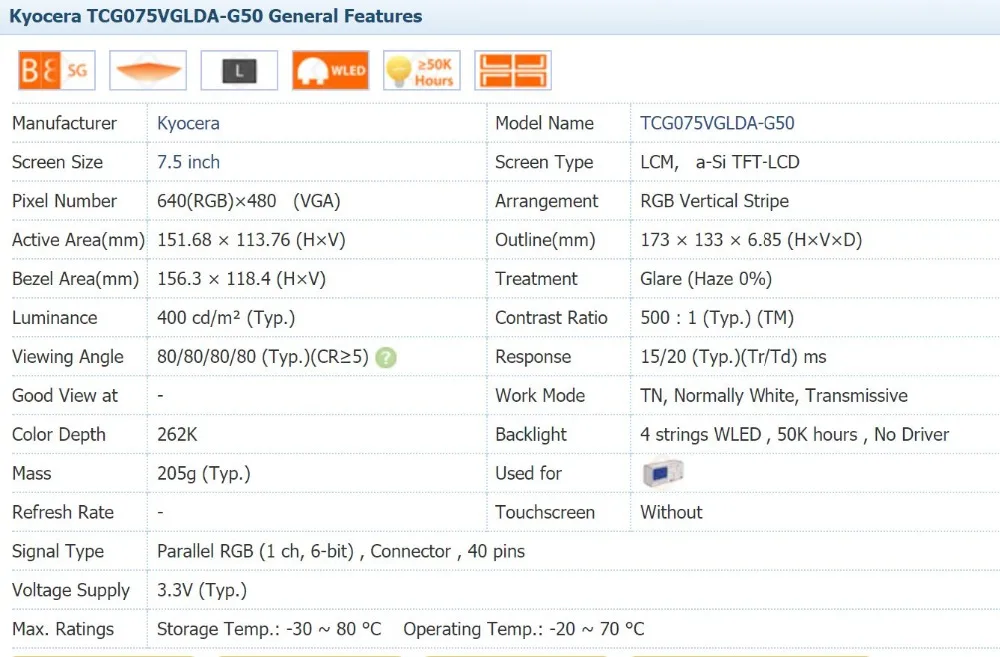Image resolution: width=1000 pixels, height=657 pixels.
Task: Click the 'Touchscreen' row label
Action: coord(545,512)
